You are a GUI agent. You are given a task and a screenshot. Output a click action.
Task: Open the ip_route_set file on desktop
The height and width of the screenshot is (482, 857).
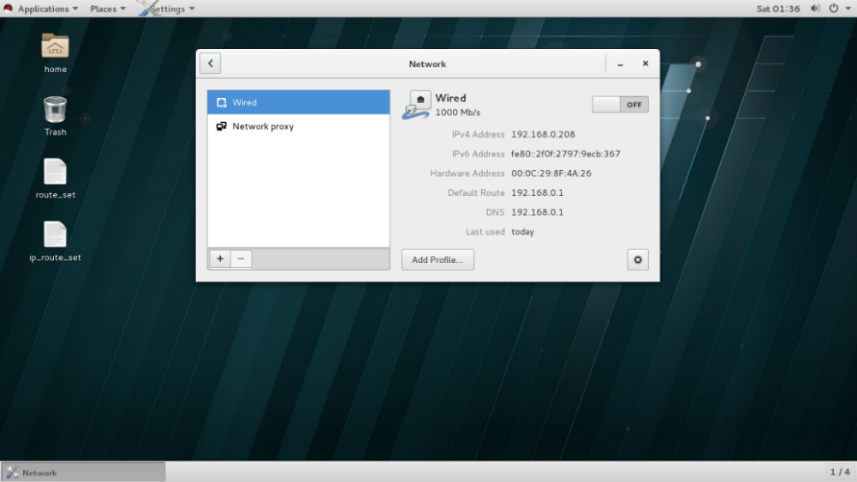pos(55,240)
